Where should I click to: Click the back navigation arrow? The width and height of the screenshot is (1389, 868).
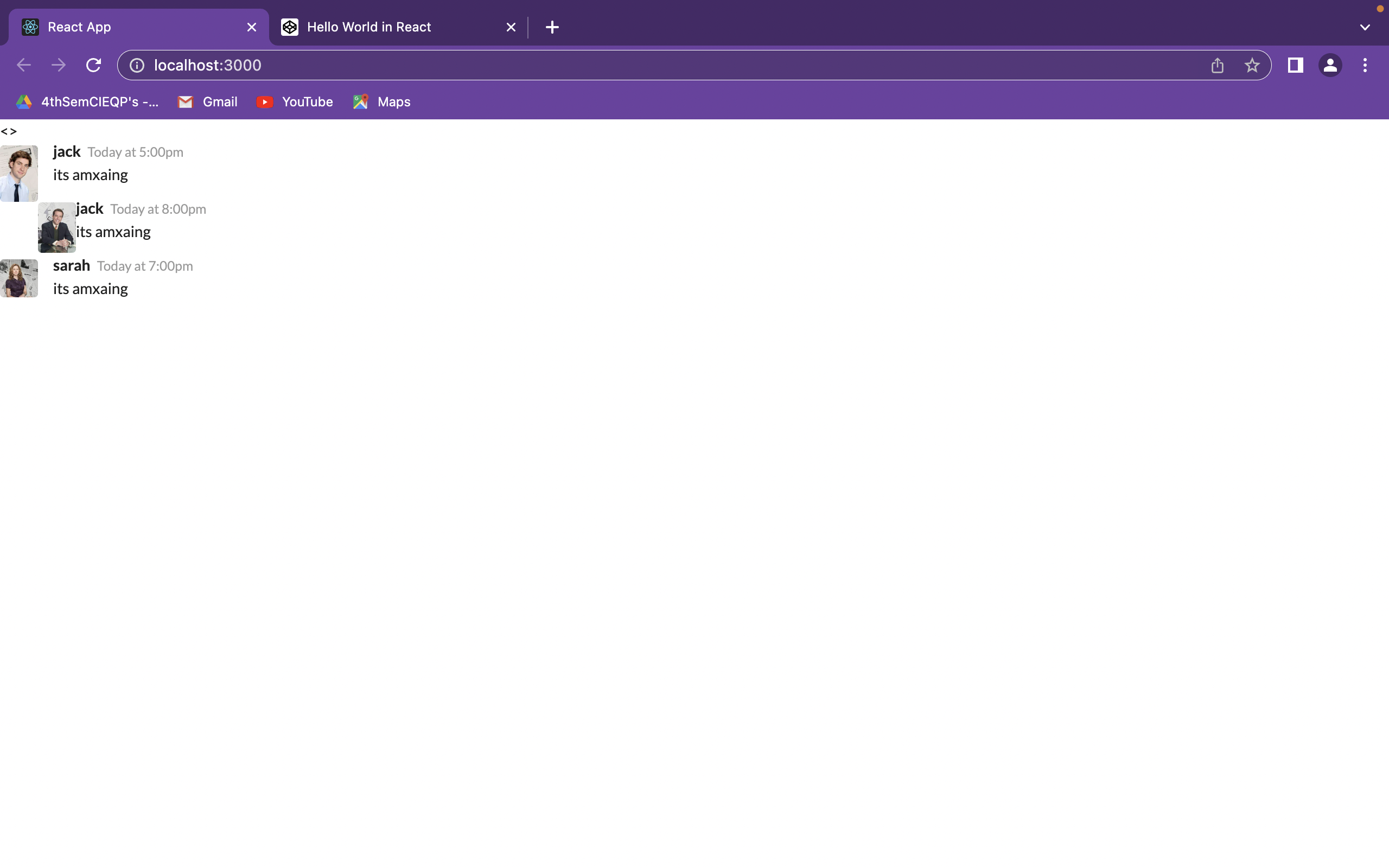[x=23, y=65]
